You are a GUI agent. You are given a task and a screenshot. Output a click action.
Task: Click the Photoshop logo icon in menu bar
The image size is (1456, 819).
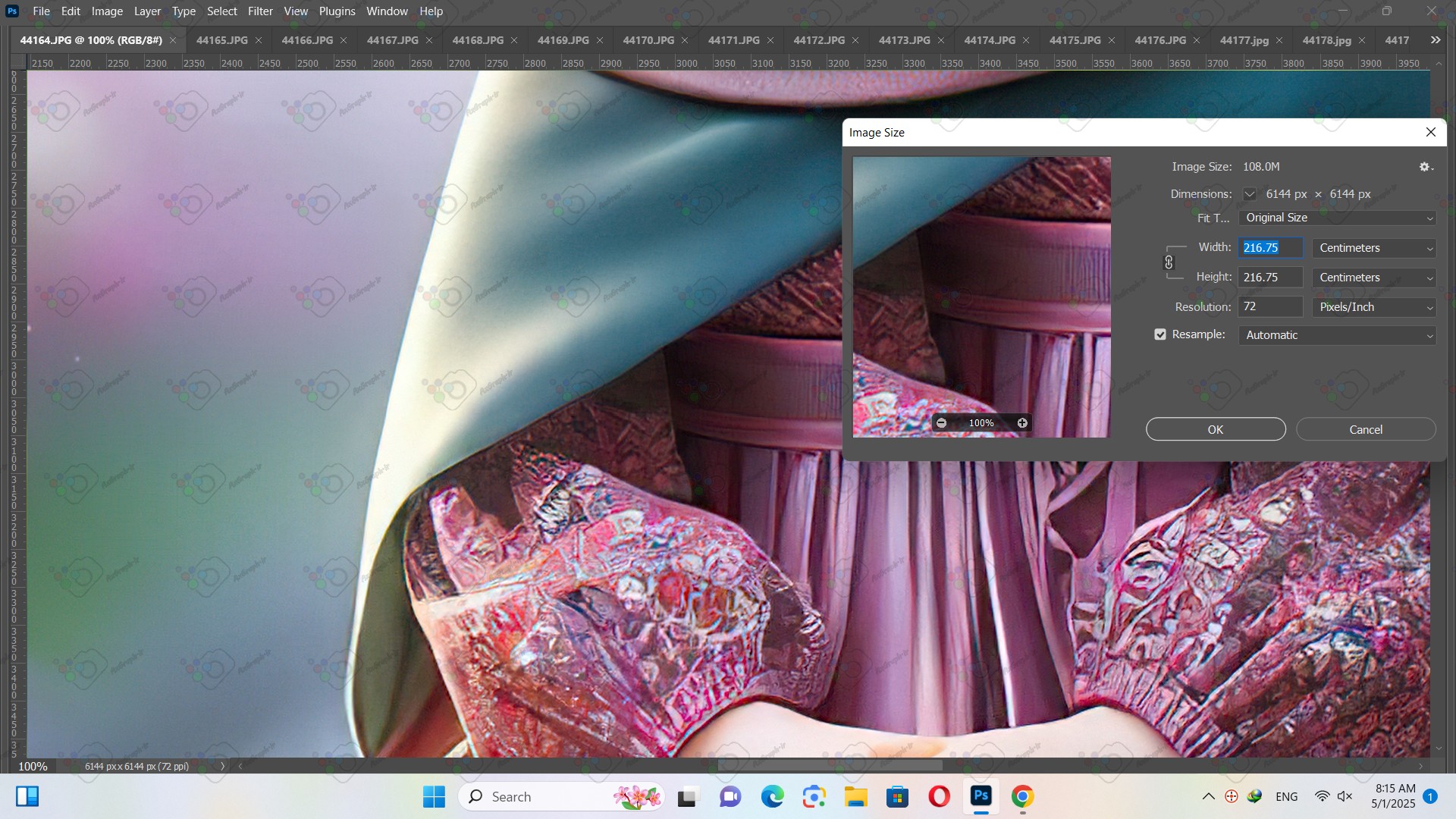12,11
